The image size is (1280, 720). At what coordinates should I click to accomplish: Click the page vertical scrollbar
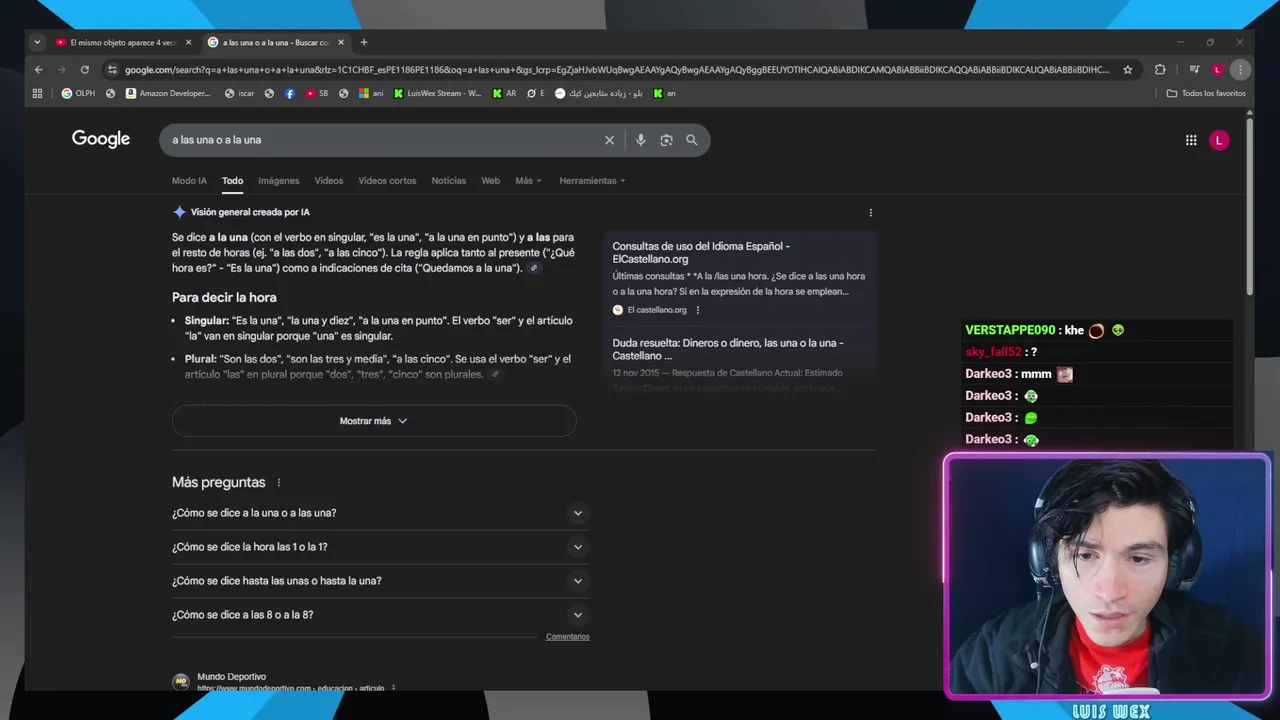click(1250, 208)
